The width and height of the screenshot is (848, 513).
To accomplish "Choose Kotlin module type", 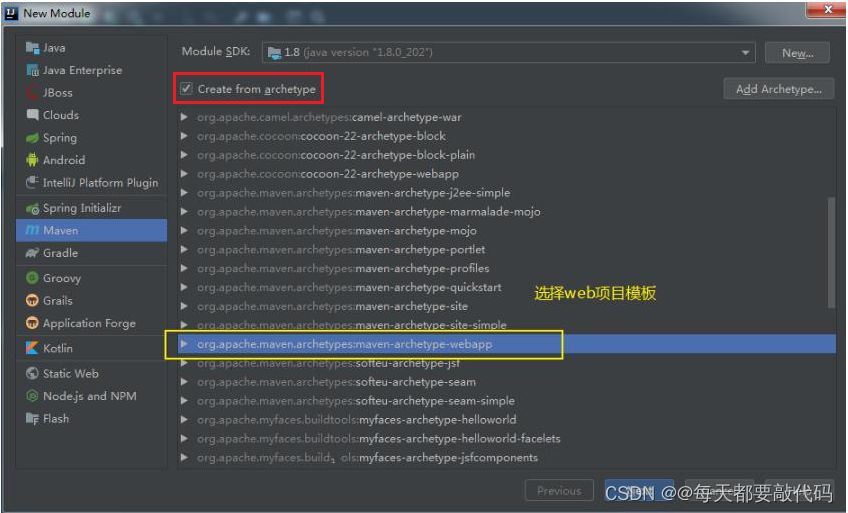I will (91, 348).
